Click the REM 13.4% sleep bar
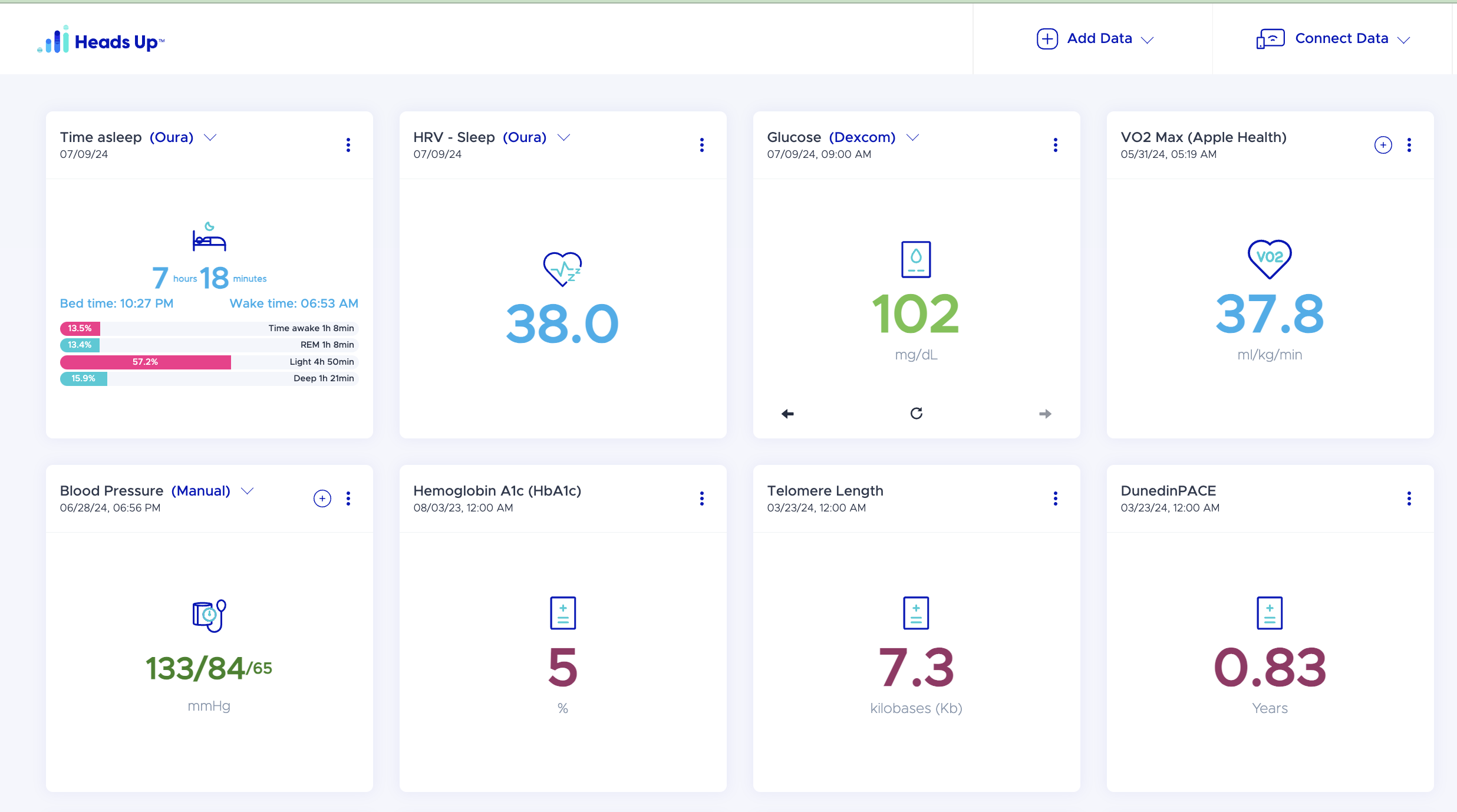 point(209,345)
